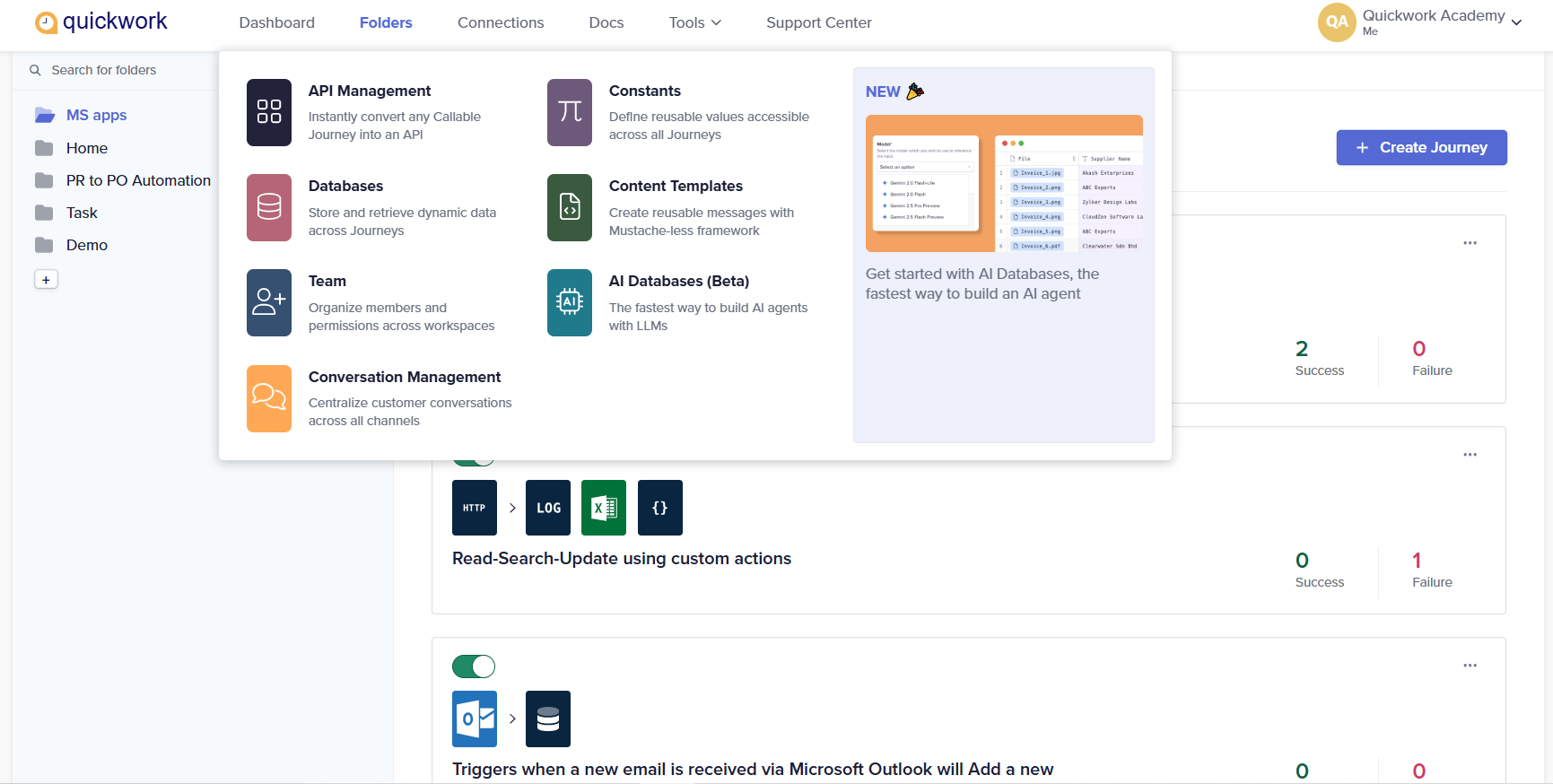Screen dimensions: 1553x784
Task: Click the AI Databases promo thumbnail
Action: [1004, 183]
